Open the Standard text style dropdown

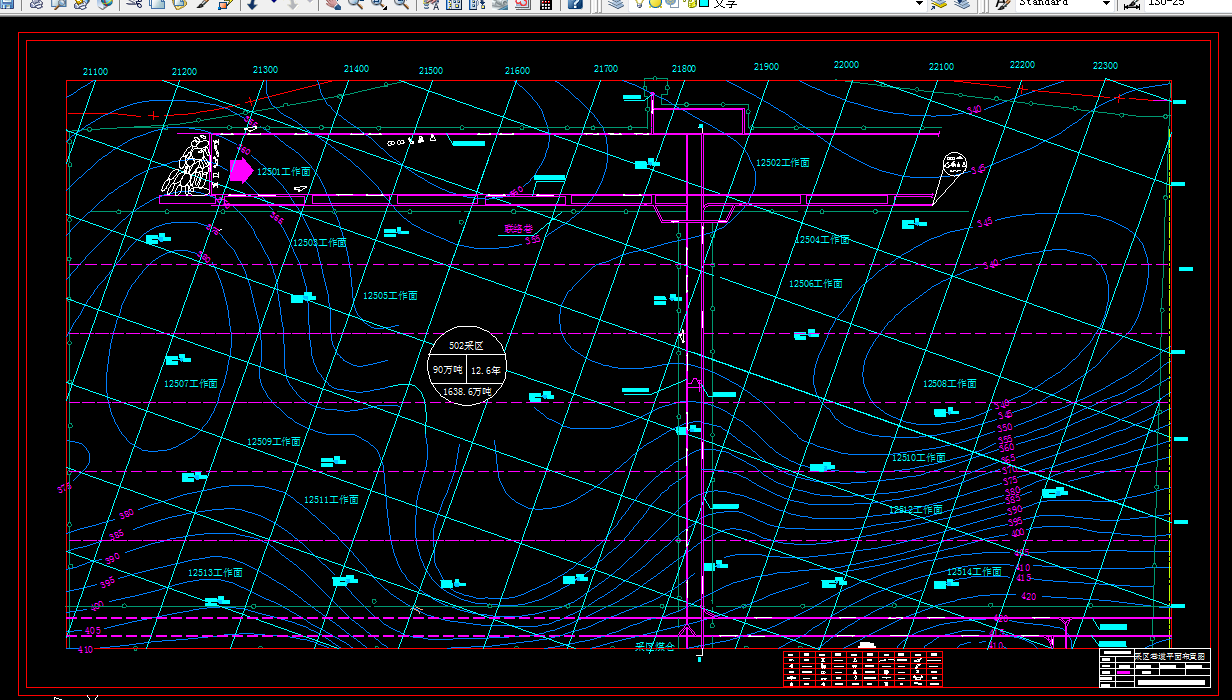[x=1105, y=3]
